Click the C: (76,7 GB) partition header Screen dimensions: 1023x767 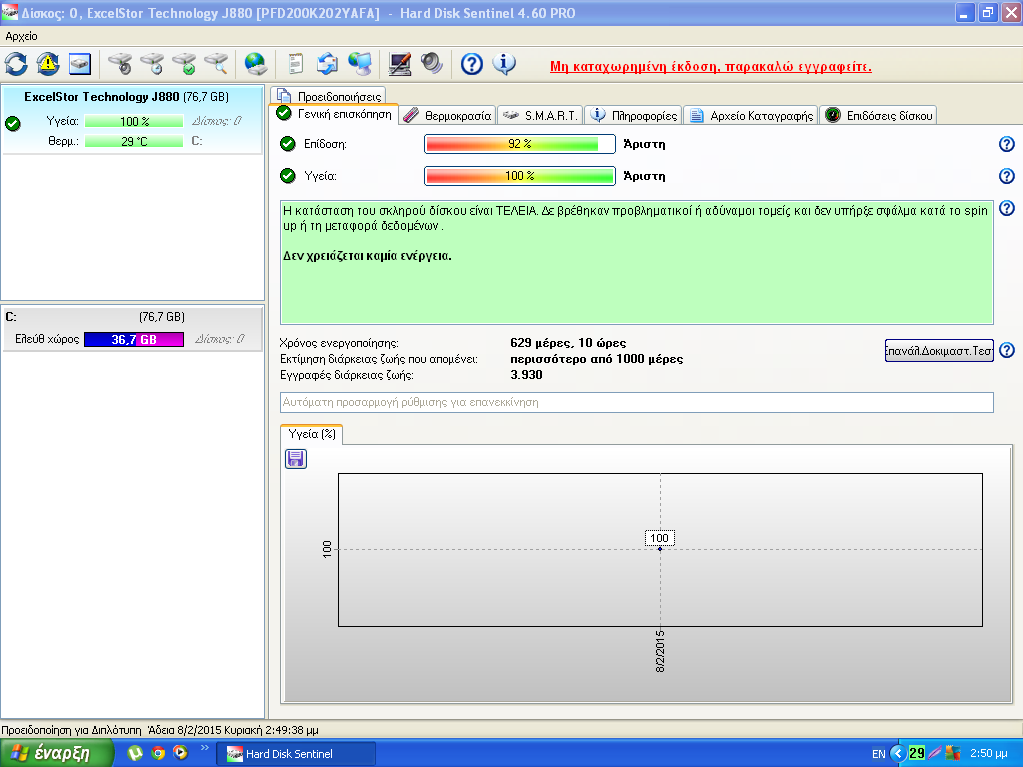132,317
